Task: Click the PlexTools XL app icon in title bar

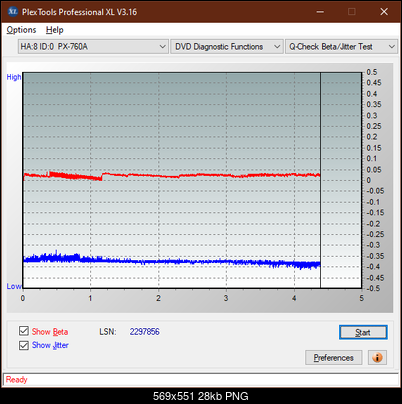Action: tap(13, 12)
